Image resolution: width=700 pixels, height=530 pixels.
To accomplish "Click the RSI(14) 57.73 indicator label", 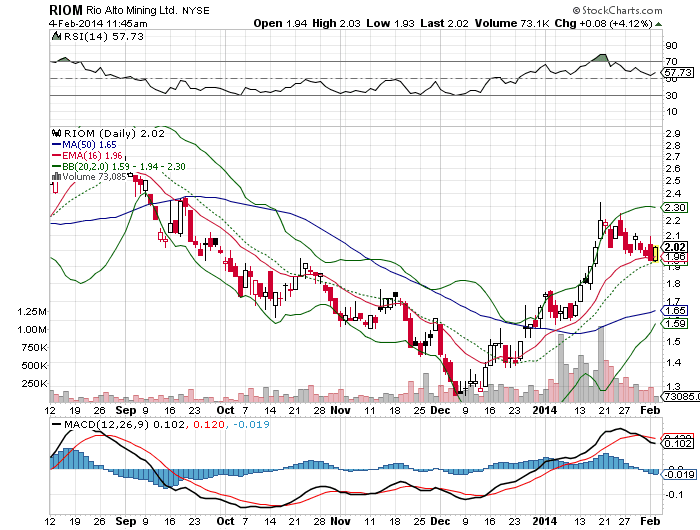I will click(x=104, y=36).
